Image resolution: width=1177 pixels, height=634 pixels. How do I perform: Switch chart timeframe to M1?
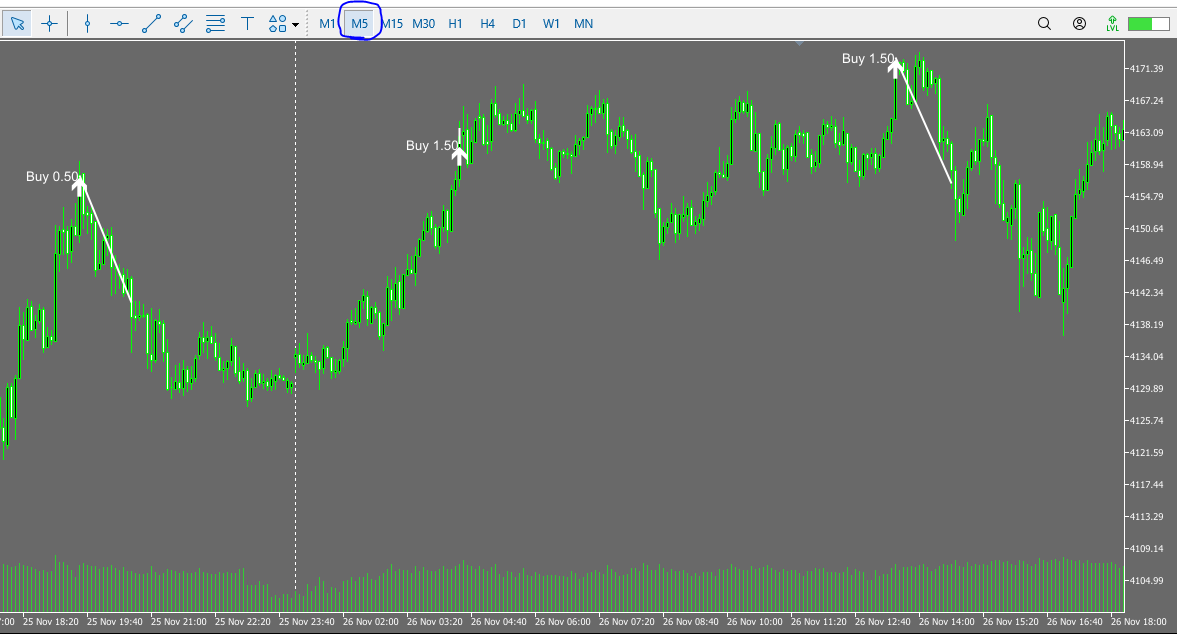(327, 23)
